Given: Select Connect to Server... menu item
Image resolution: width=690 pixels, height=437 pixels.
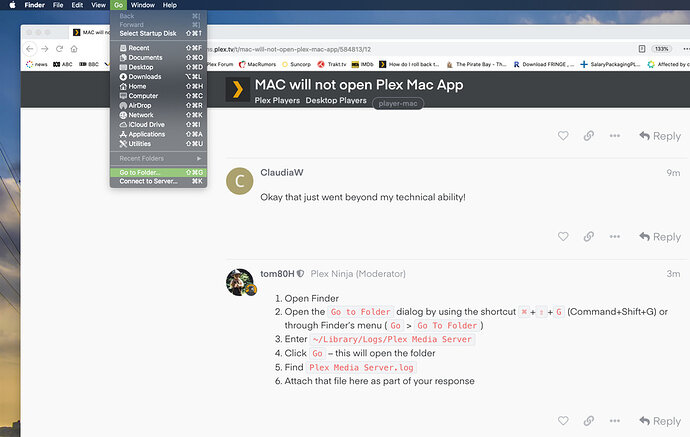Looking at the screenshot, I should tap(158, 181).
